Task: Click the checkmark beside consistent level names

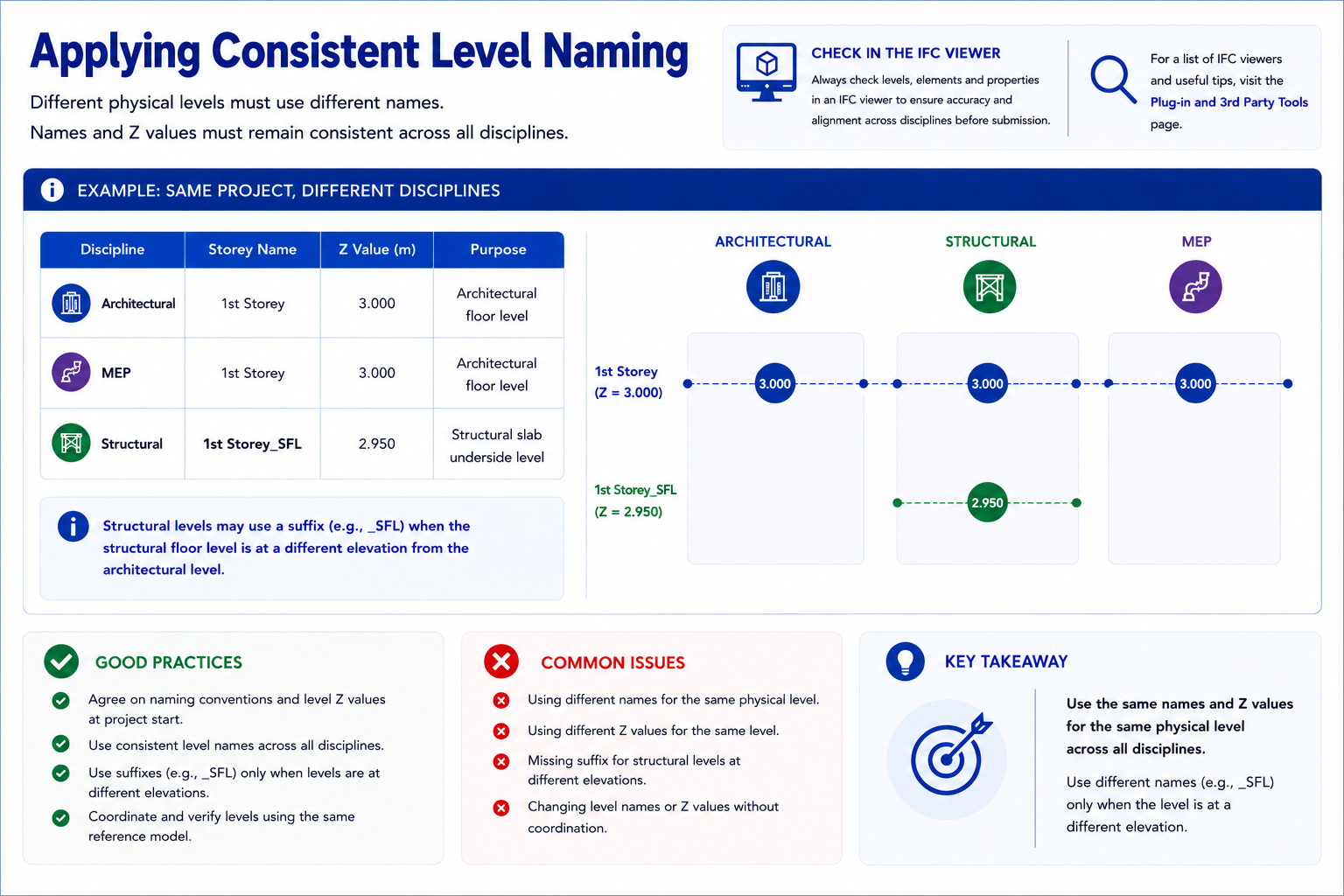Action: tap(60, 744)
